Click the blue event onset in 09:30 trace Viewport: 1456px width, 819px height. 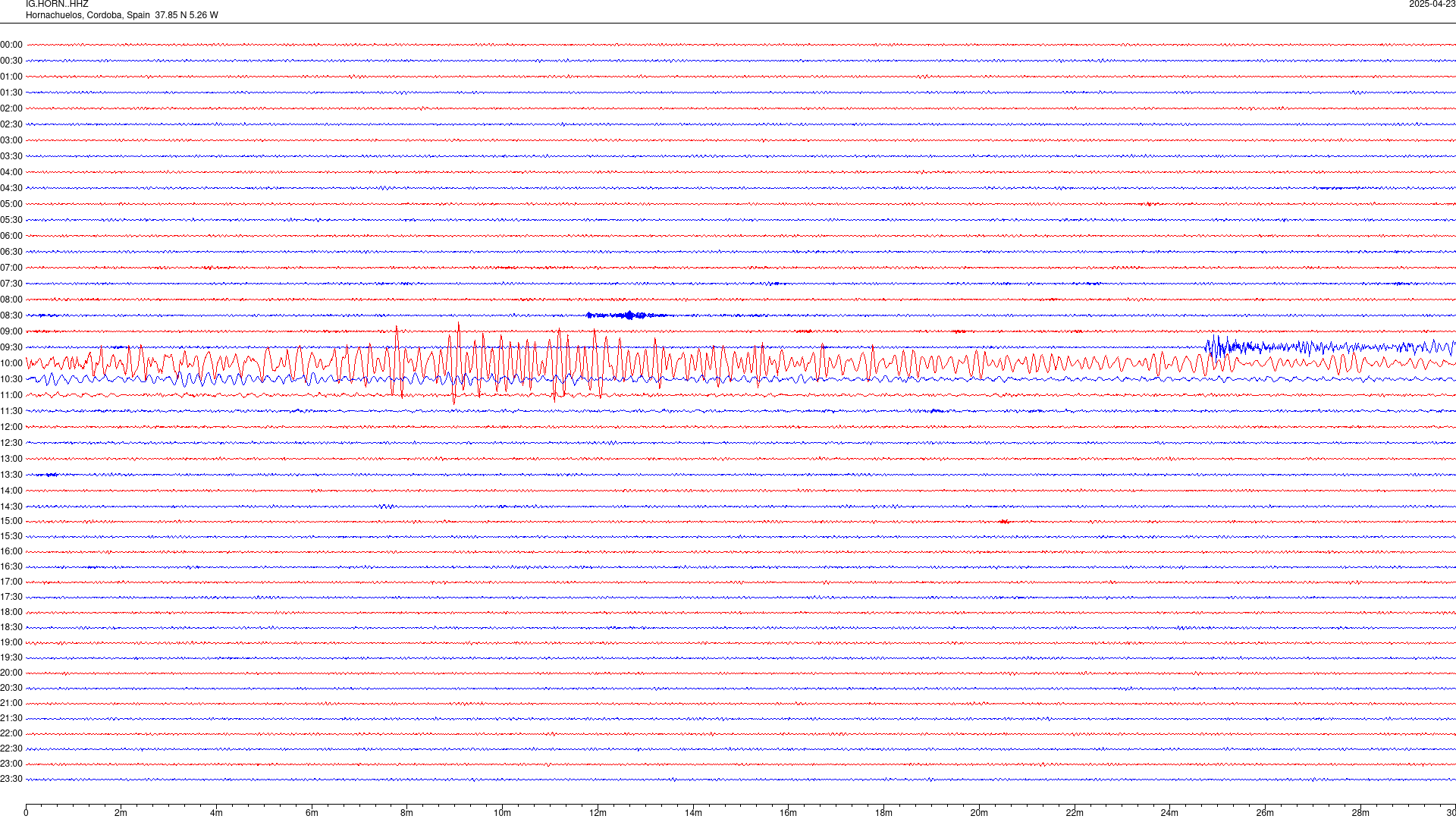(x=1217, y=347)
